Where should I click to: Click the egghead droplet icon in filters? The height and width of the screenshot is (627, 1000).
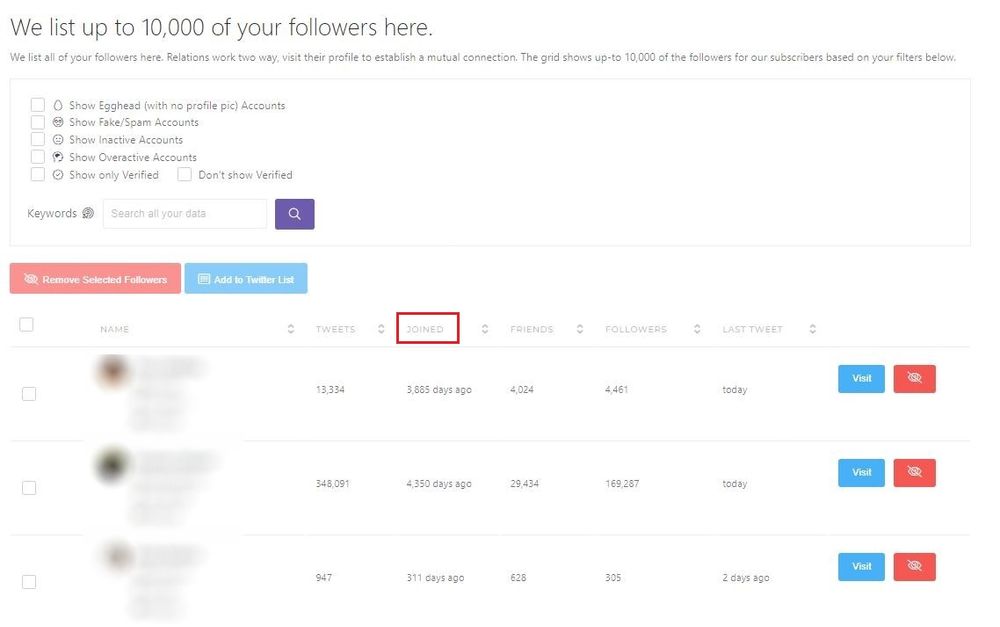(x=58, y=104)
